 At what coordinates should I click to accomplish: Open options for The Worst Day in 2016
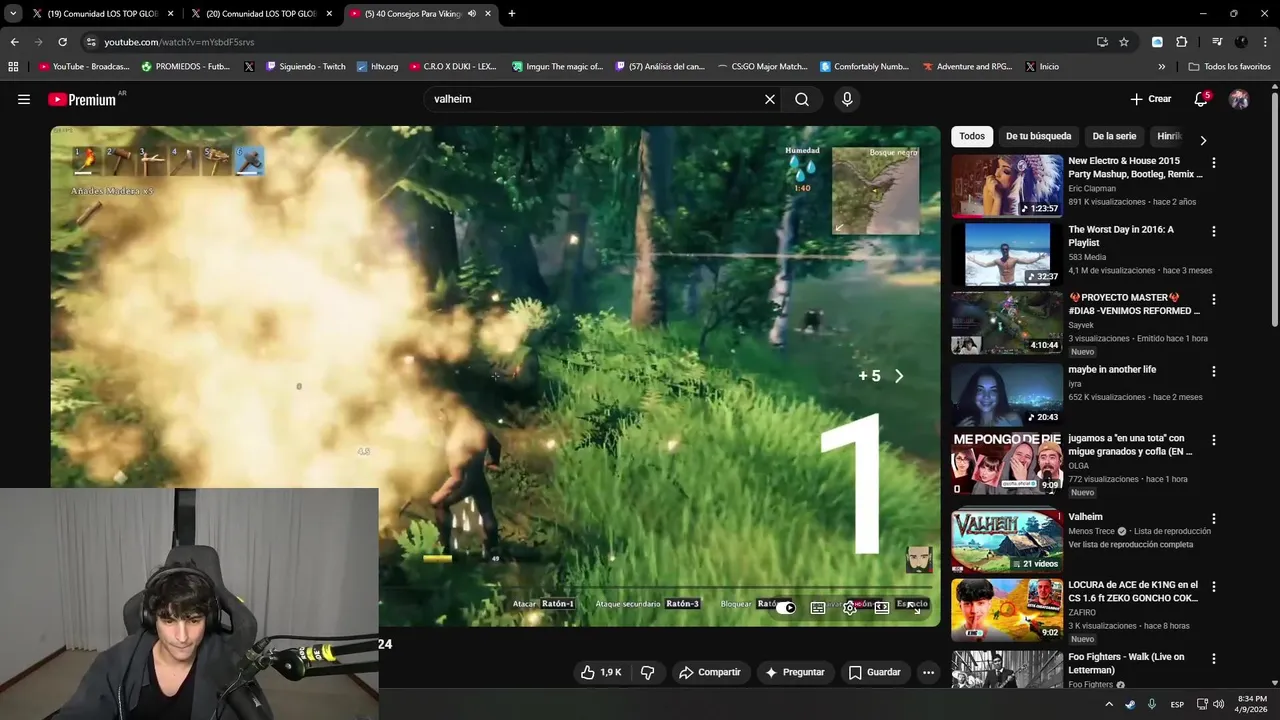tap(1214, 231)
